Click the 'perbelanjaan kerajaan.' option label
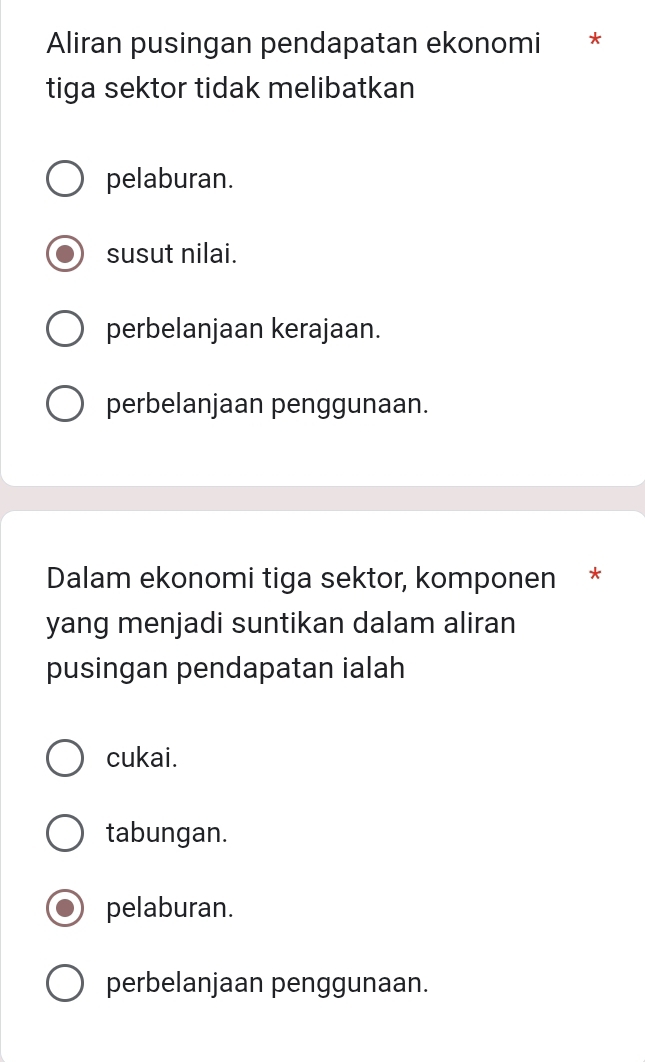 [244, 329]
